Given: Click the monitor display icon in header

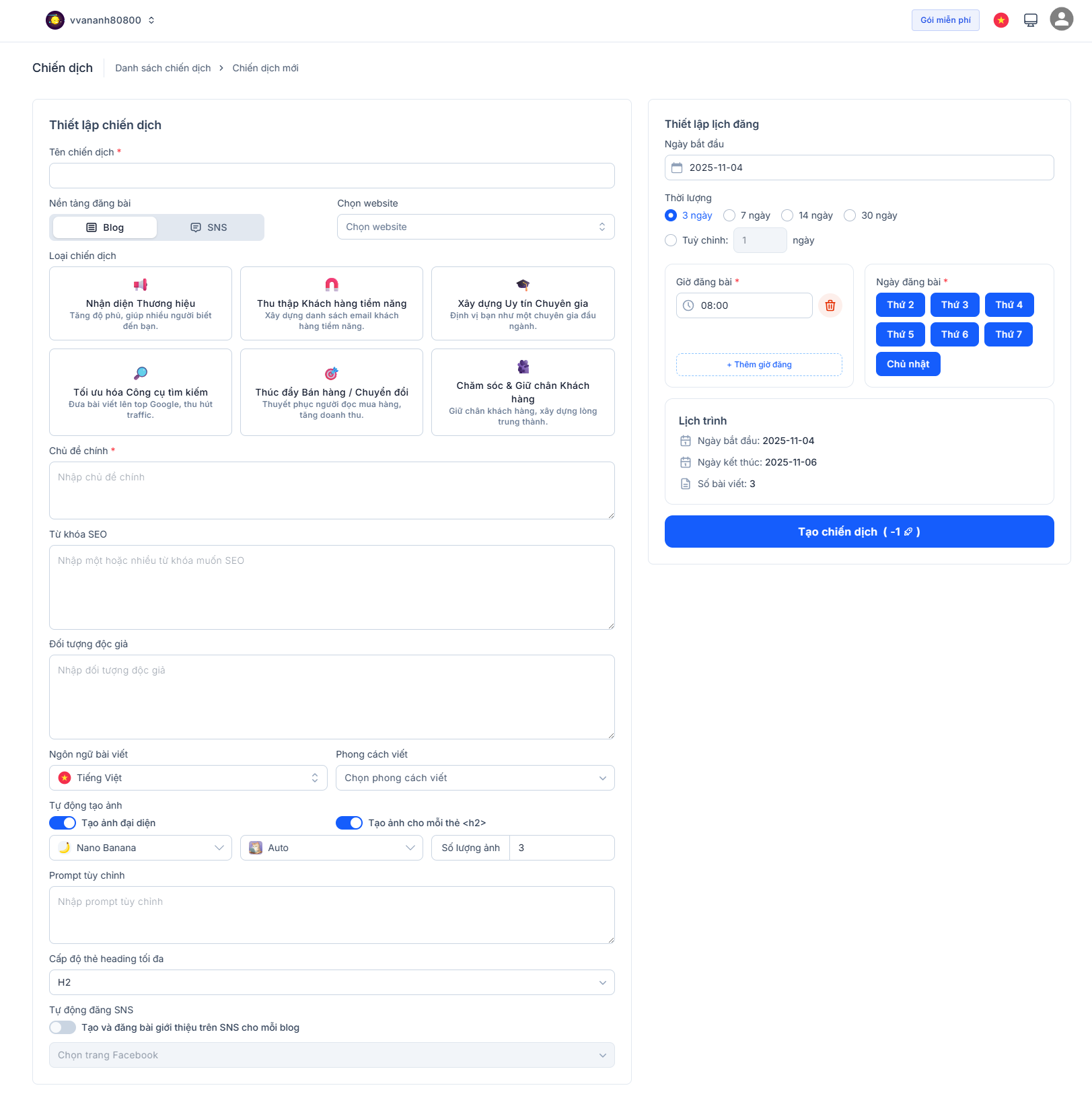Looking at the screenshot, I should tap(1030, 20).
